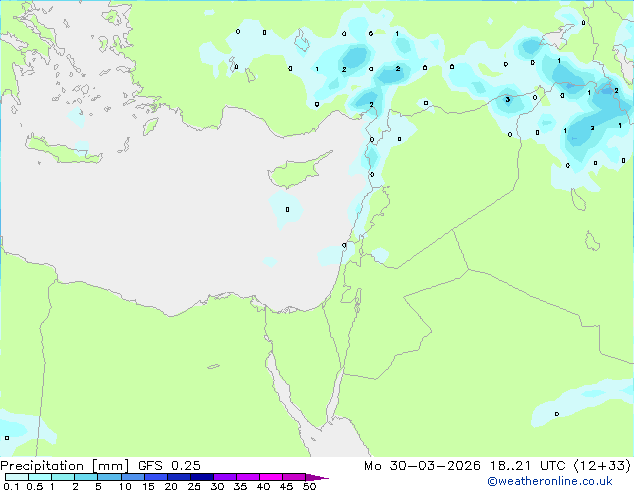Click the 'Precipitation [mm]' title text
634x490 pixels.
click(65, 466)
